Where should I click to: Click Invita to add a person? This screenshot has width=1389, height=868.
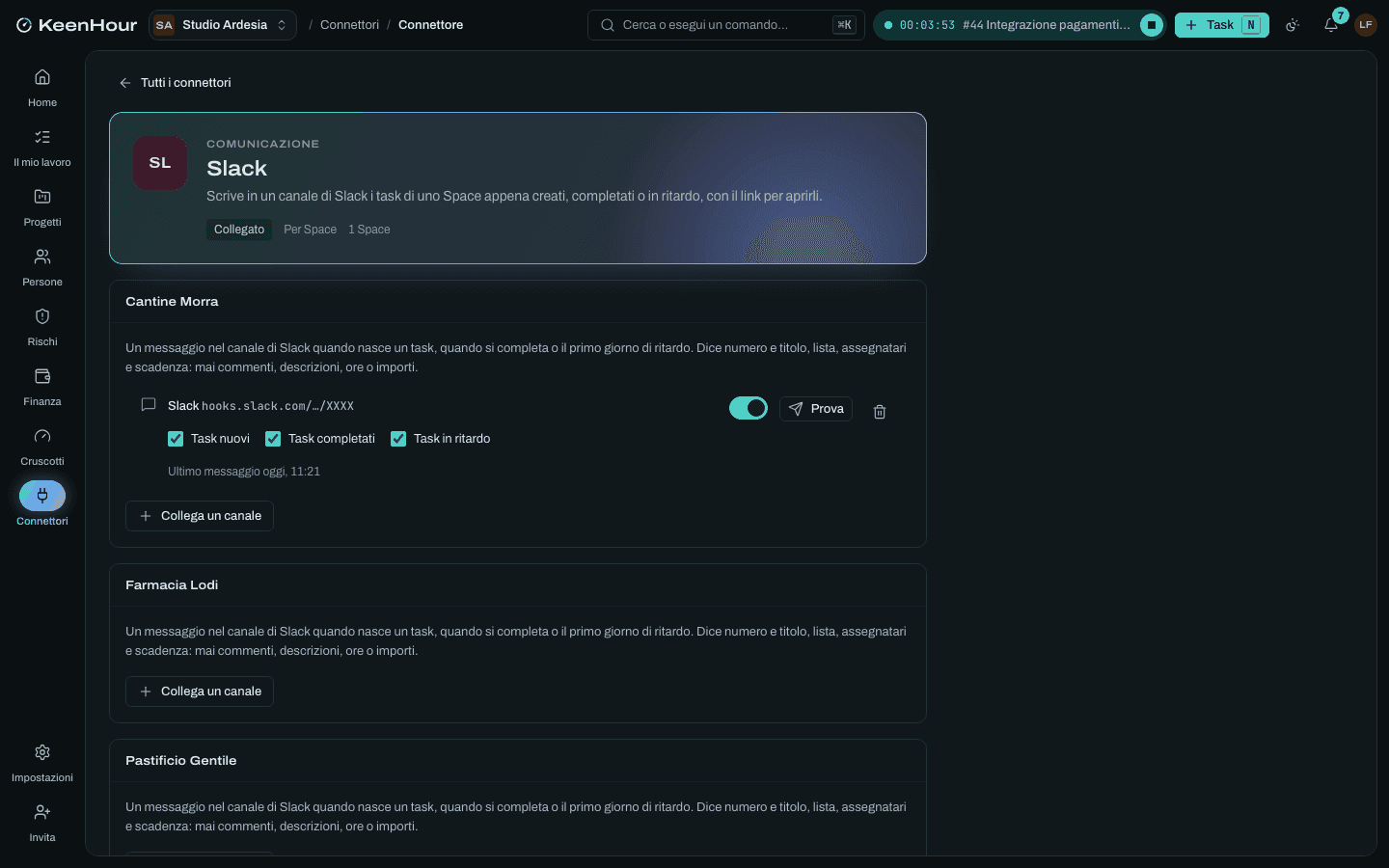pyautogui.click(x=42, y=823)
